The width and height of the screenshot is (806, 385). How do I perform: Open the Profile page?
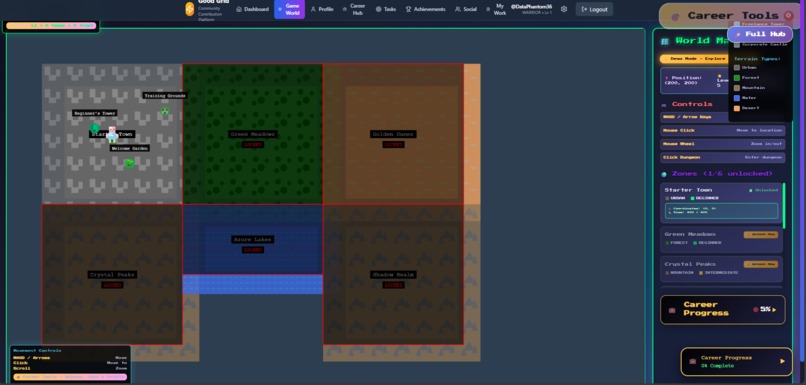(322, 9)
